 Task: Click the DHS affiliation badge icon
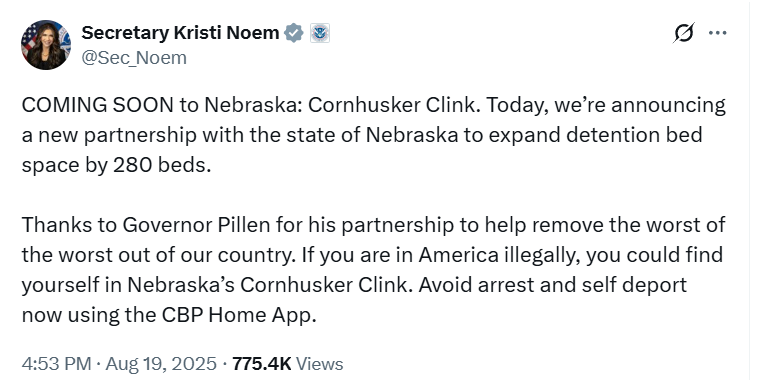(320, 33)
